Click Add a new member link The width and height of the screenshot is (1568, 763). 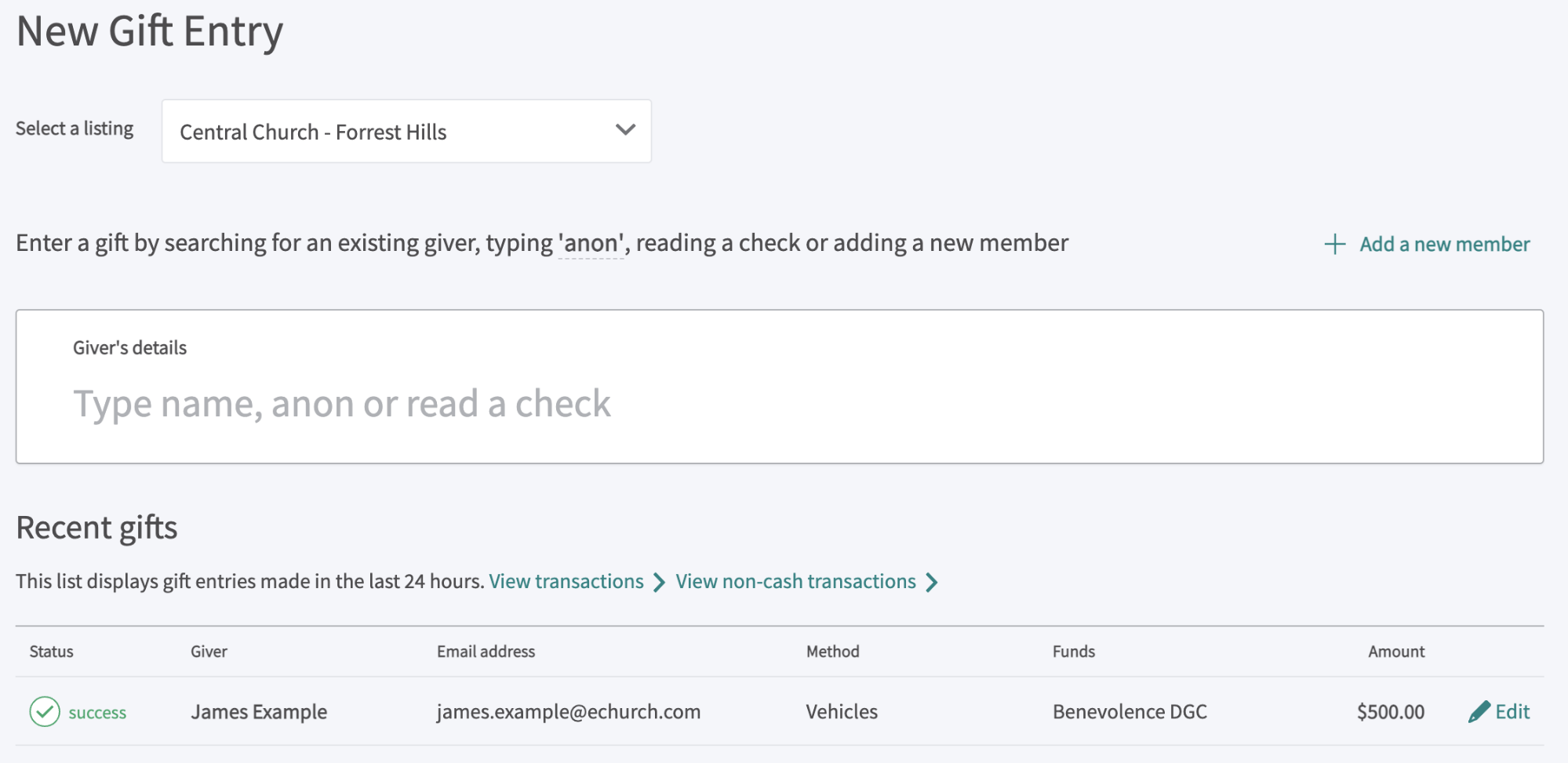pos(1444,244)
